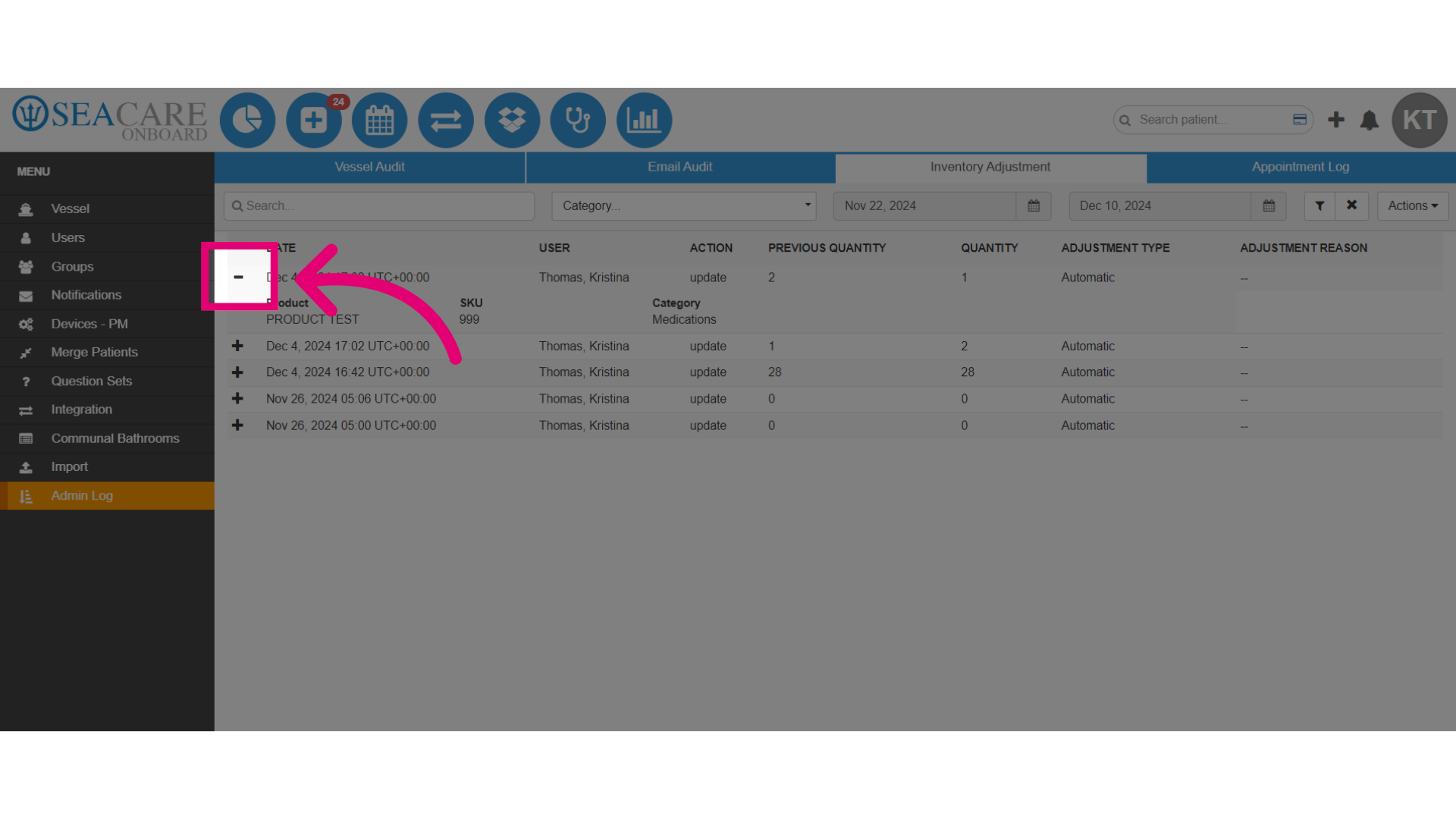Open Devices - PM in the sidebar

point(107,324)
